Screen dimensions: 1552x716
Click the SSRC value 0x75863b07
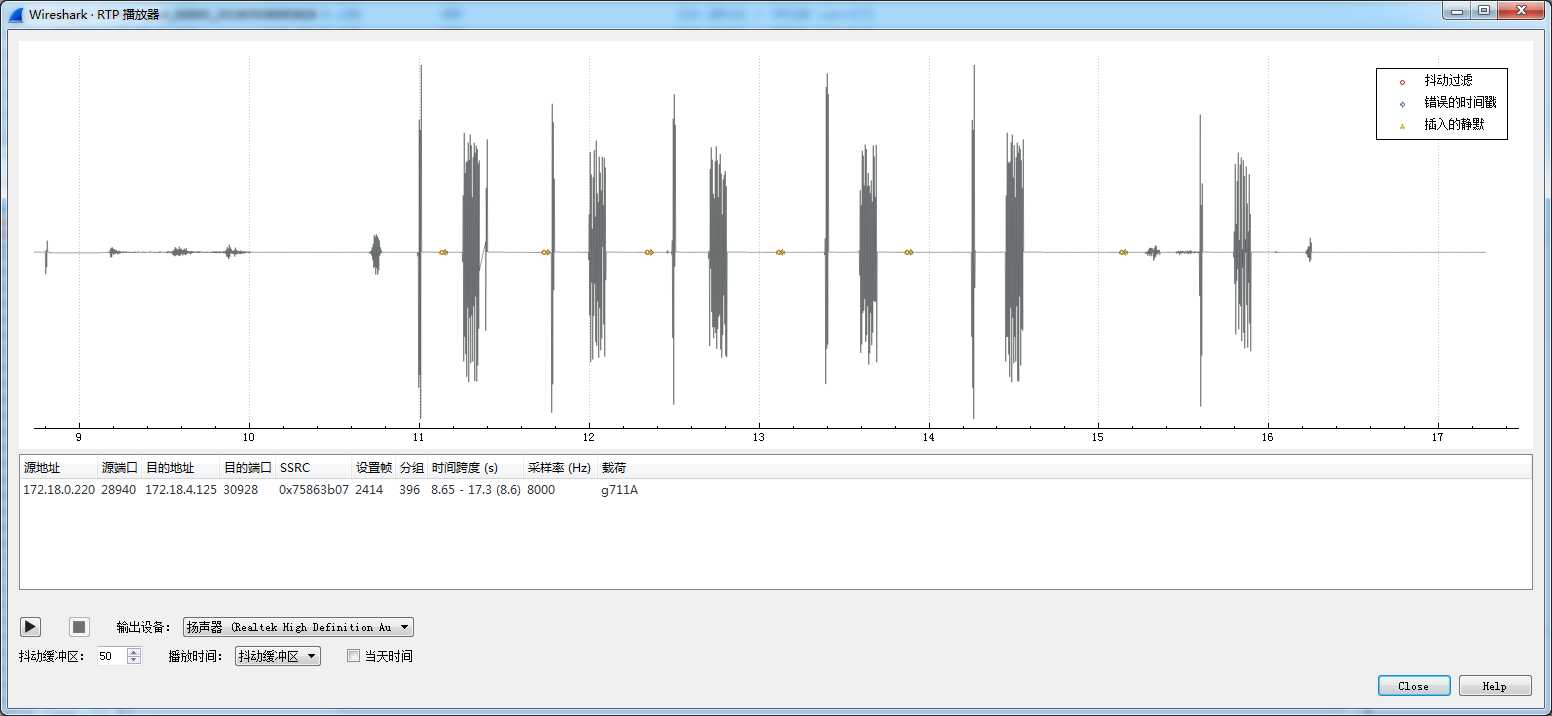(314, 490)
